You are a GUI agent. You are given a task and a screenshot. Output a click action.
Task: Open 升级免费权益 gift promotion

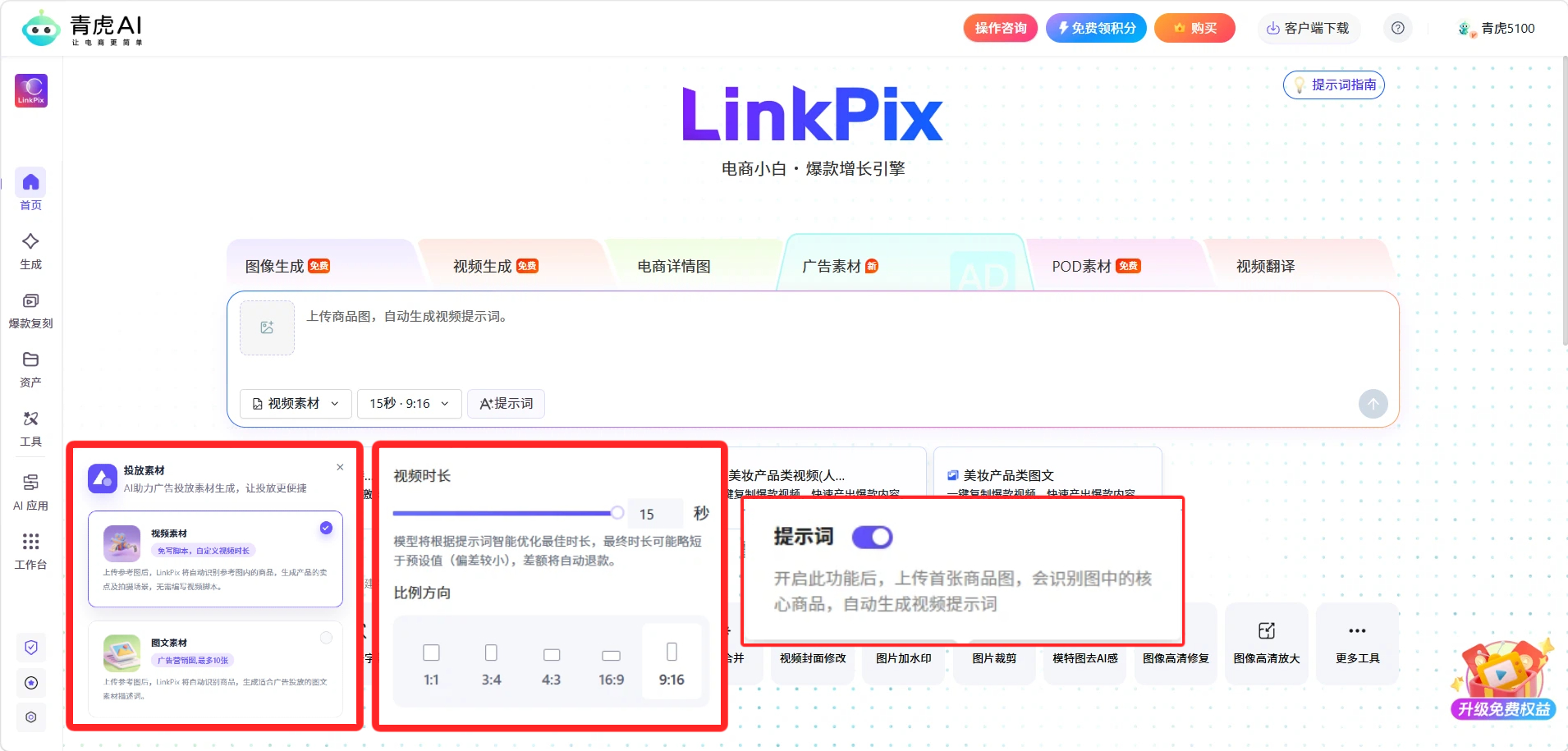click(1502, 680)
